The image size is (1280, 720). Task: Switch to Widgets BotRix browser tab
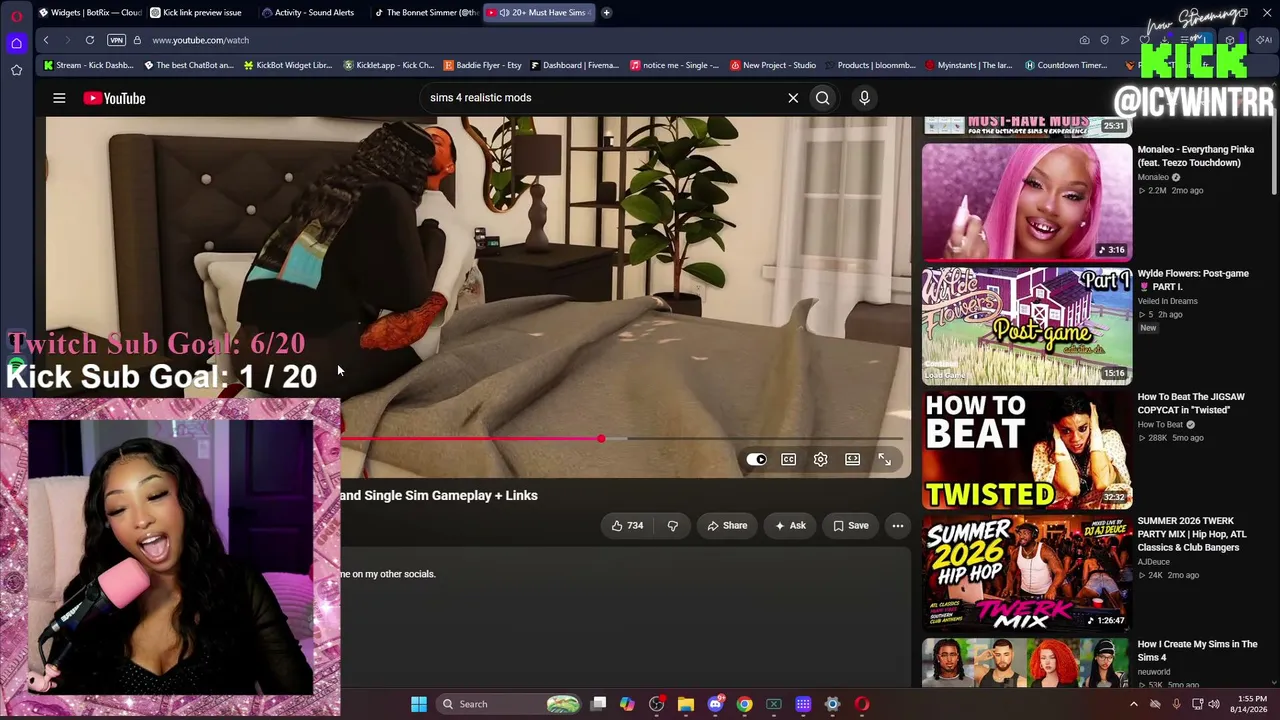90,13
